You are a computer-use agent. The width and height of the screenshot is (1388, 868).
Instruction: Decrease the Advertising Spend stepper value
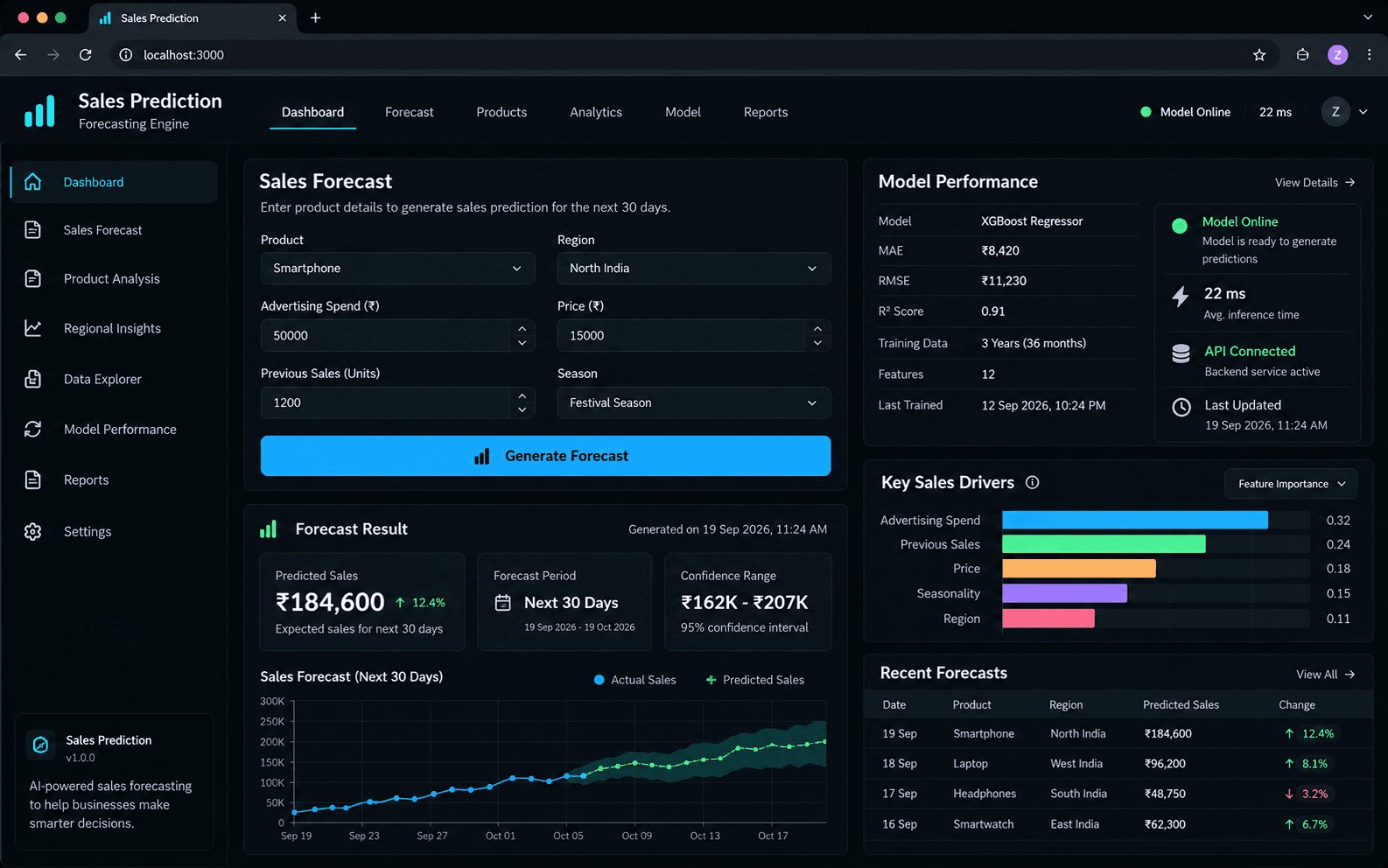[522, 343]
